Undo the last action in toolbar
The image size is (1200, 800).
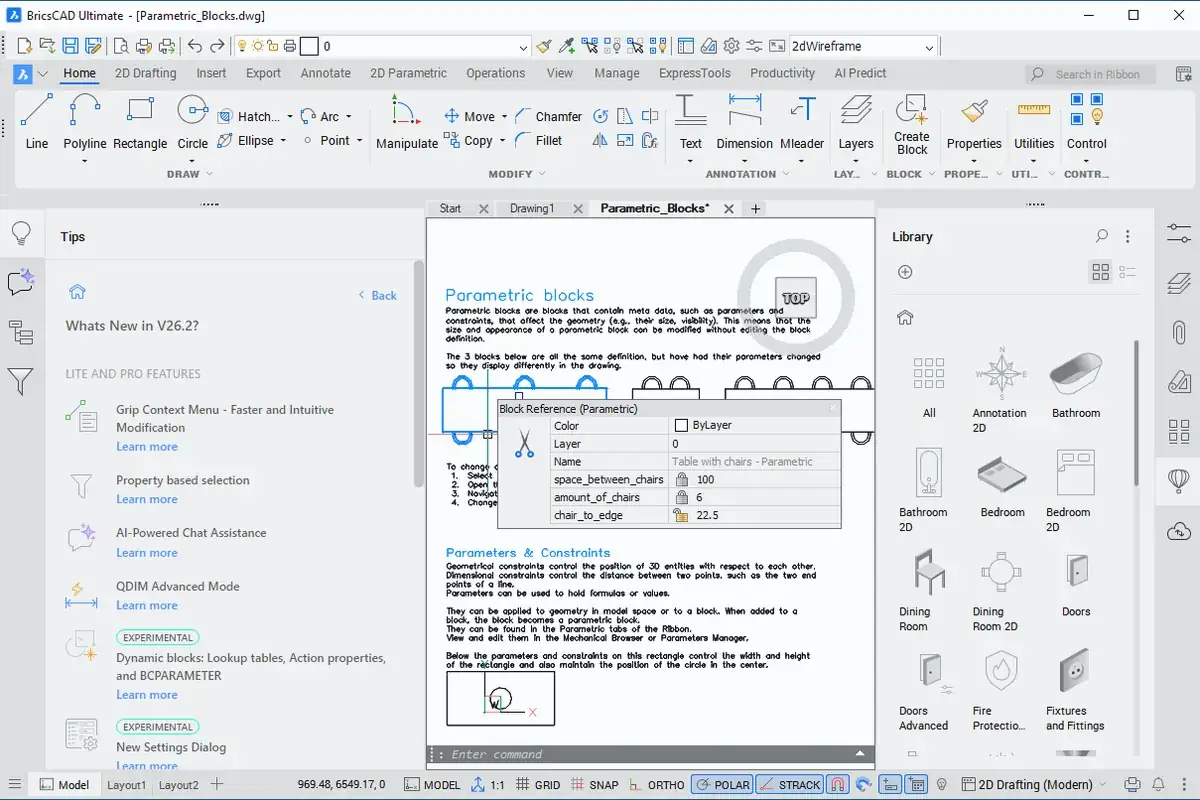coord(195,46)
